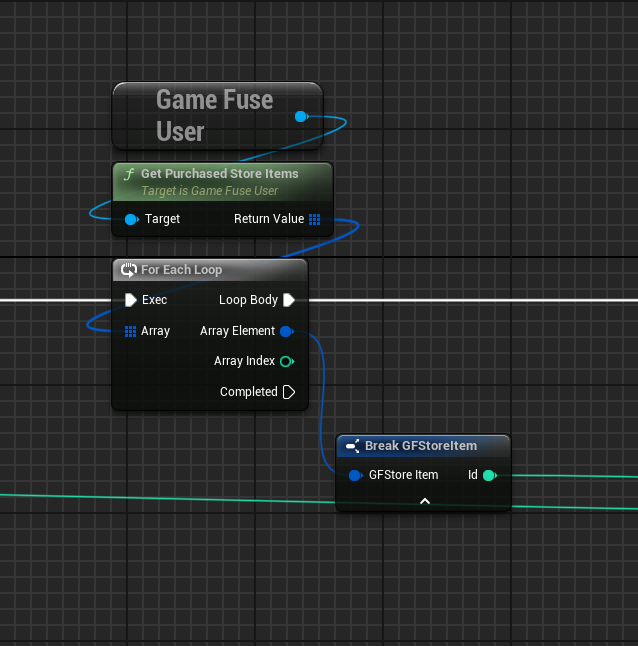Click the function icon on Get Purchased Store Items
Image resolution: width=638 pixels, height=646 pixels.
pos(129,174)
